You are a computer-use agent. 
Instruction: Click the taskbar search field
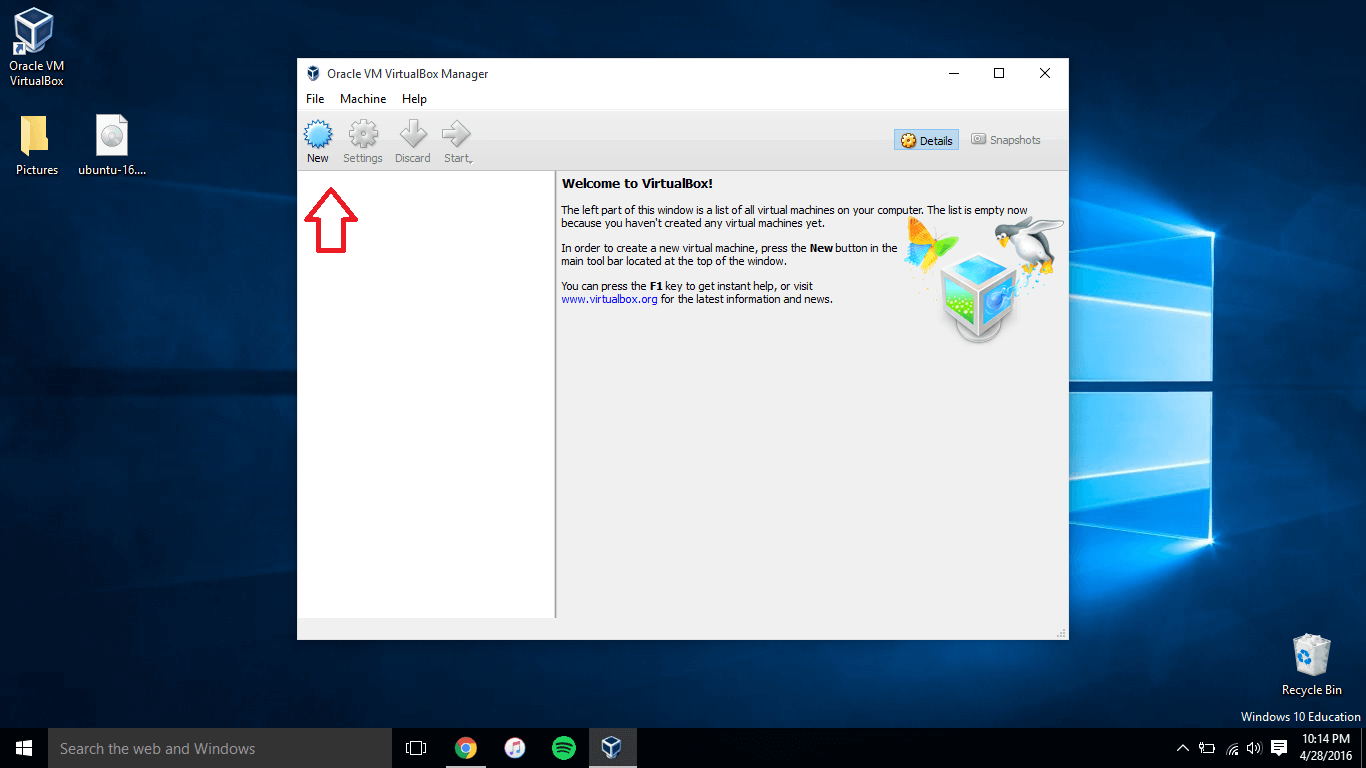[x=220, y=747]
